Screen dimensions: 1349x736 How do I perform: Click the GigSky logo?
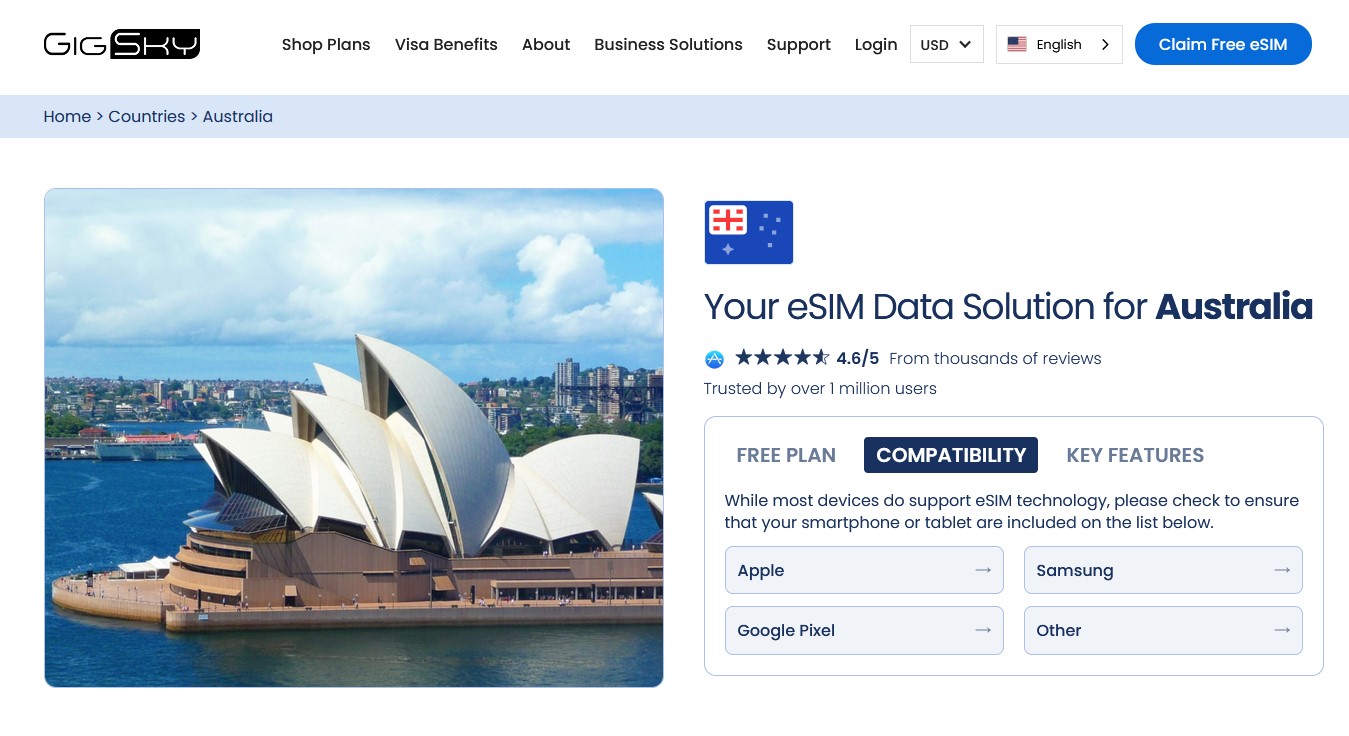[x=122, y=44]
